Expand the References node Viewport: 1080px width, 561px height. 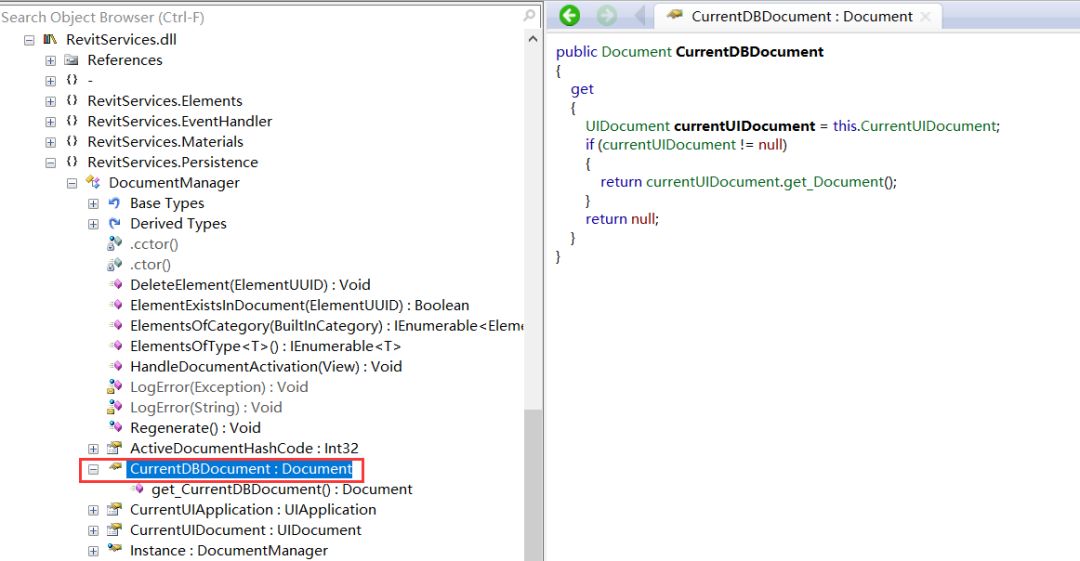[50, 61]
